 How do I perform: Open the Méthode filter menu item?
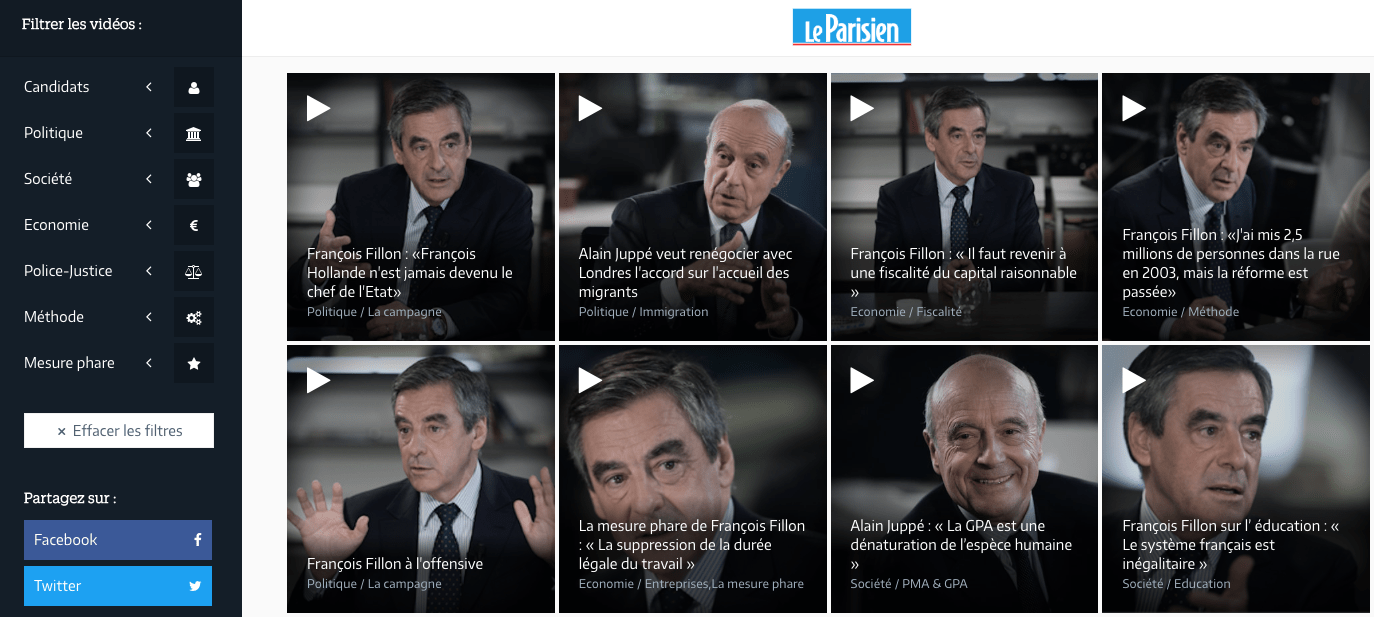88,317
